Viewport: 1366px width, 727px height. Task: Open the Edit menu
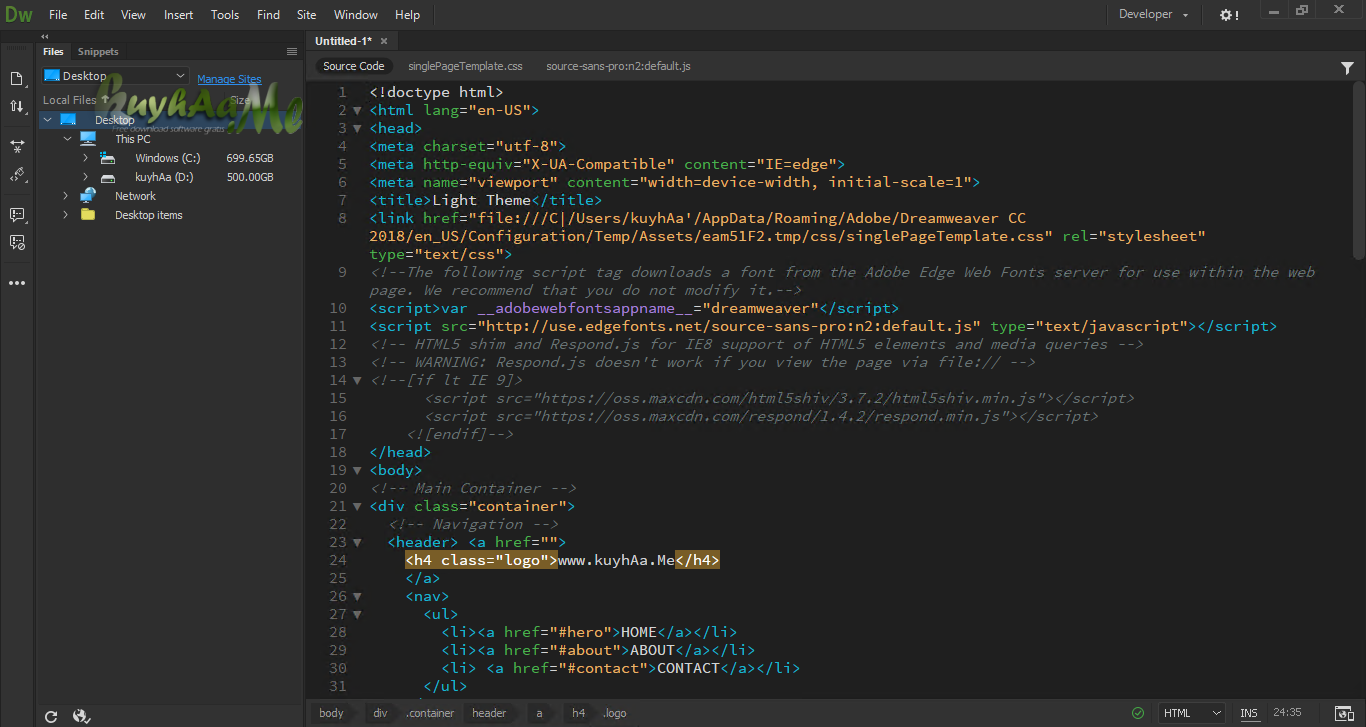94,15
